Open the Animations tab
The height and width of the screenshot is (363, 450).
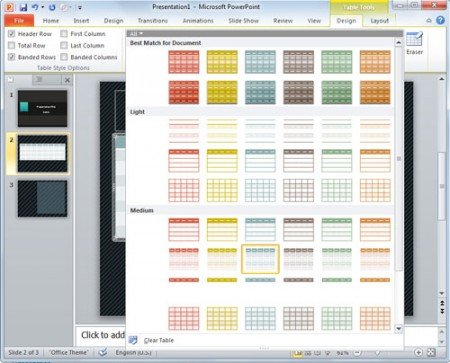[198, 21]
